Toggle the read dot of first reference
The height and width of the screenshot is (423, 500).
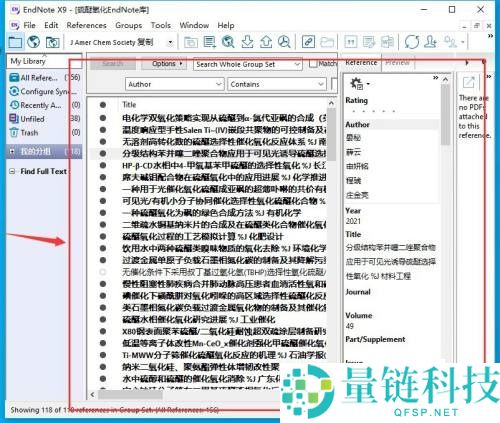pos(103,118)
